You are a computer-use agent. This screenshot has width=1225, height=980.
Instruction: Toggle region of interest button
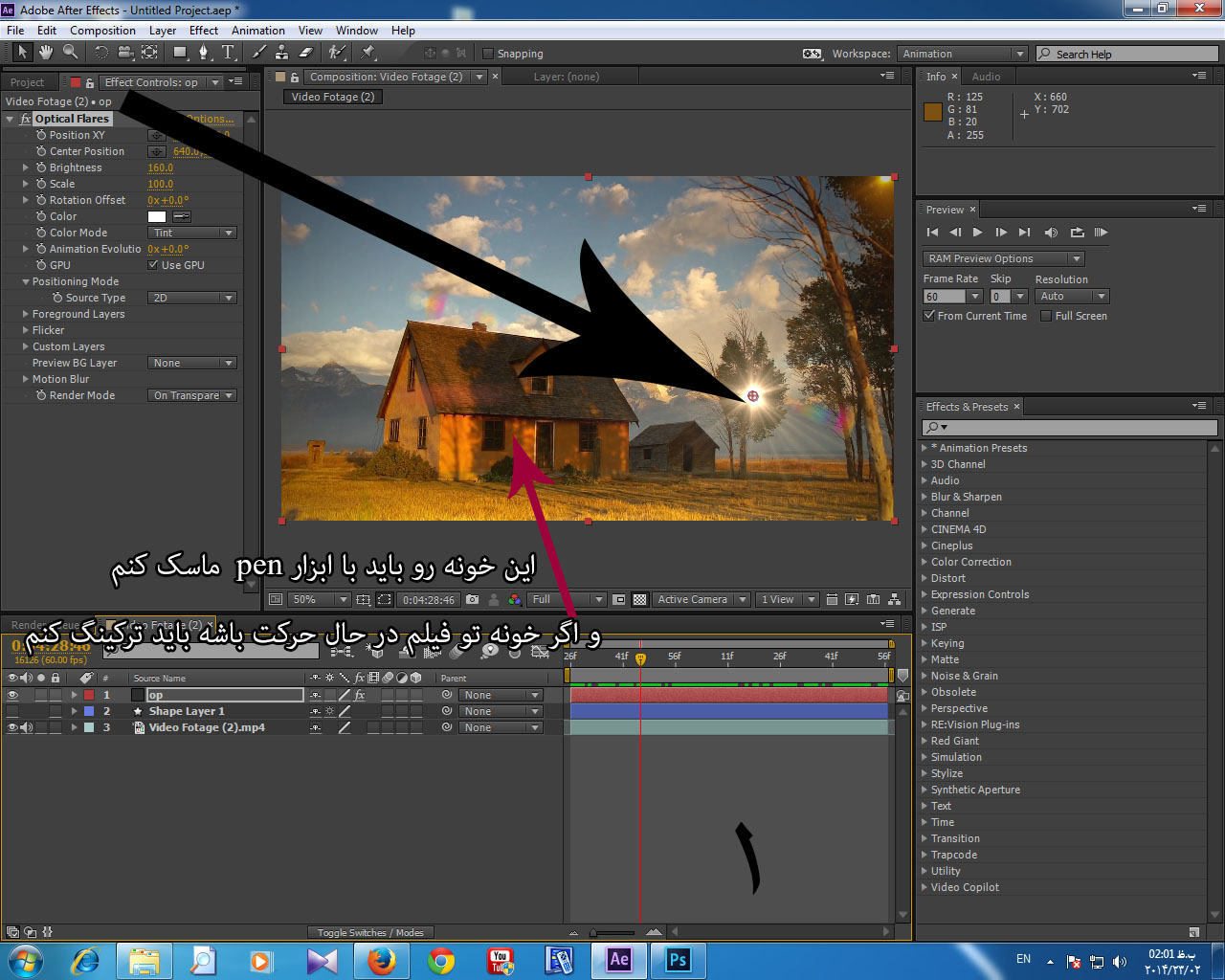tap(619, 599)
